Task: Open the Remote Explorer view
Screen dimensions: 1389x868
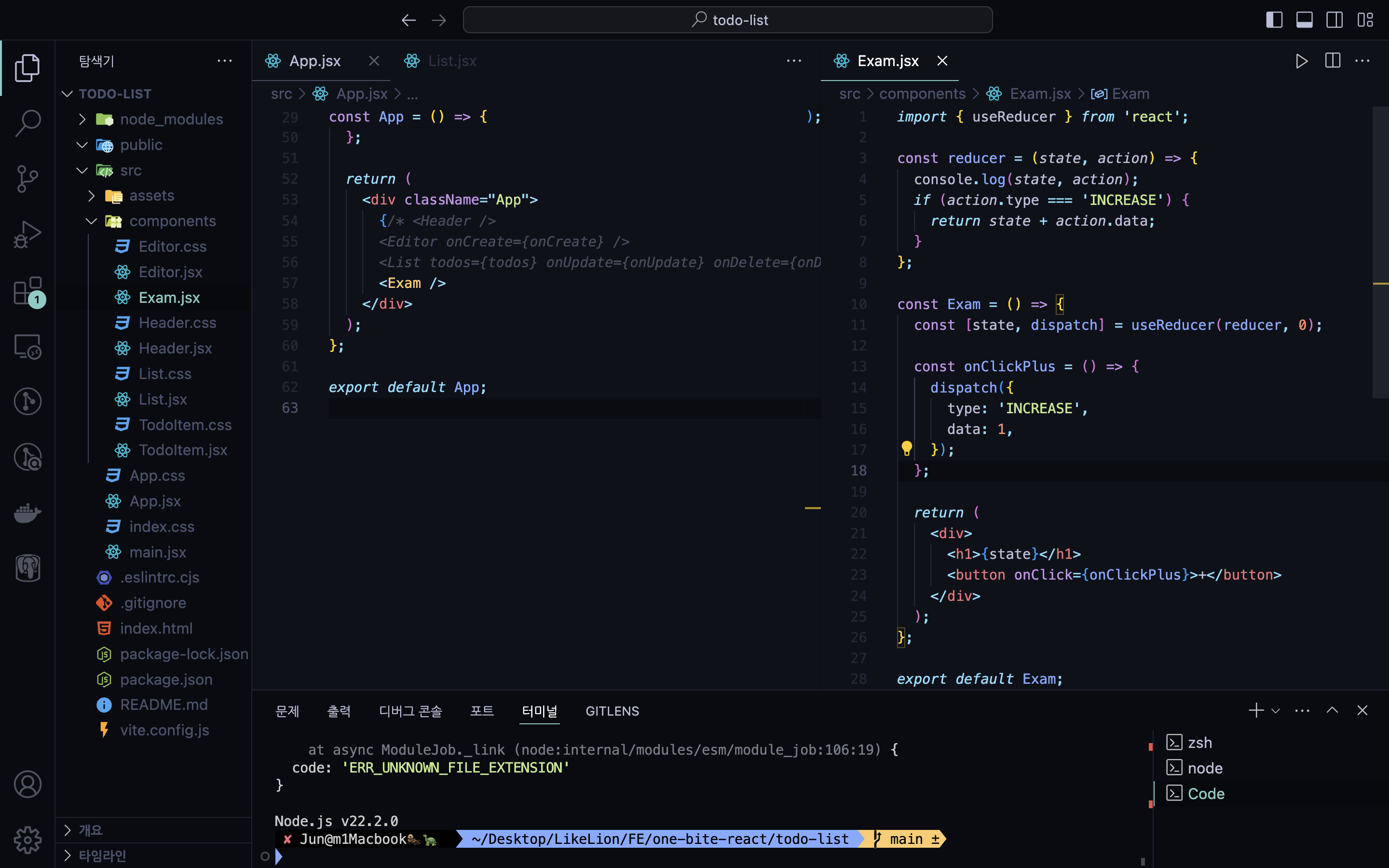Action: [x=27, y=346]
